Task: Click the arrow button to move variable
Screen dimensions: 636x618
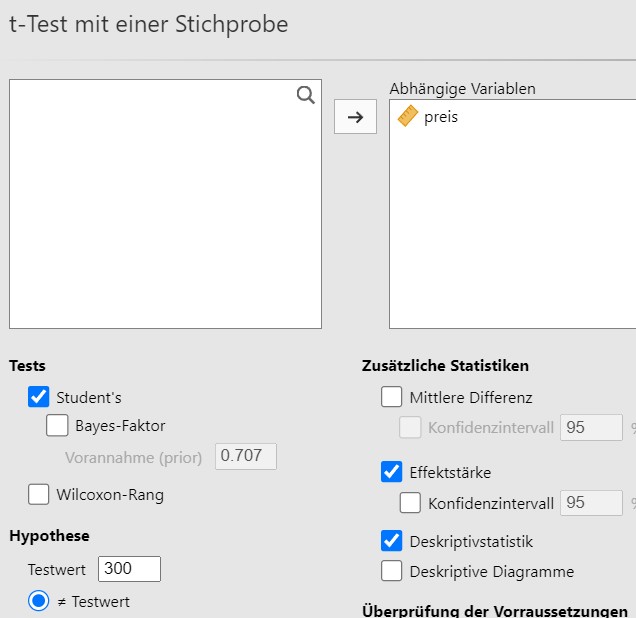Action: [x=355, y=117]
